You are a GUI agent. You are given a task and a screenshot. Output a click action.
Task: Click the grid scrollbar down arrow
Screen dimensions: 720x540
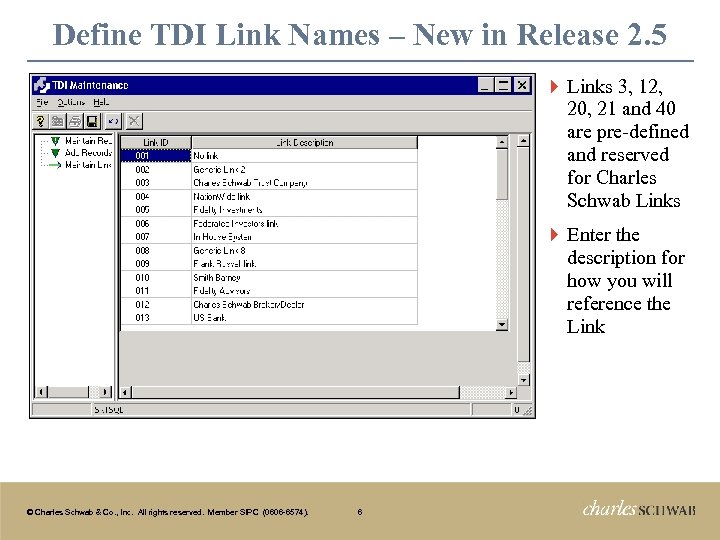(x=502, y=325)
